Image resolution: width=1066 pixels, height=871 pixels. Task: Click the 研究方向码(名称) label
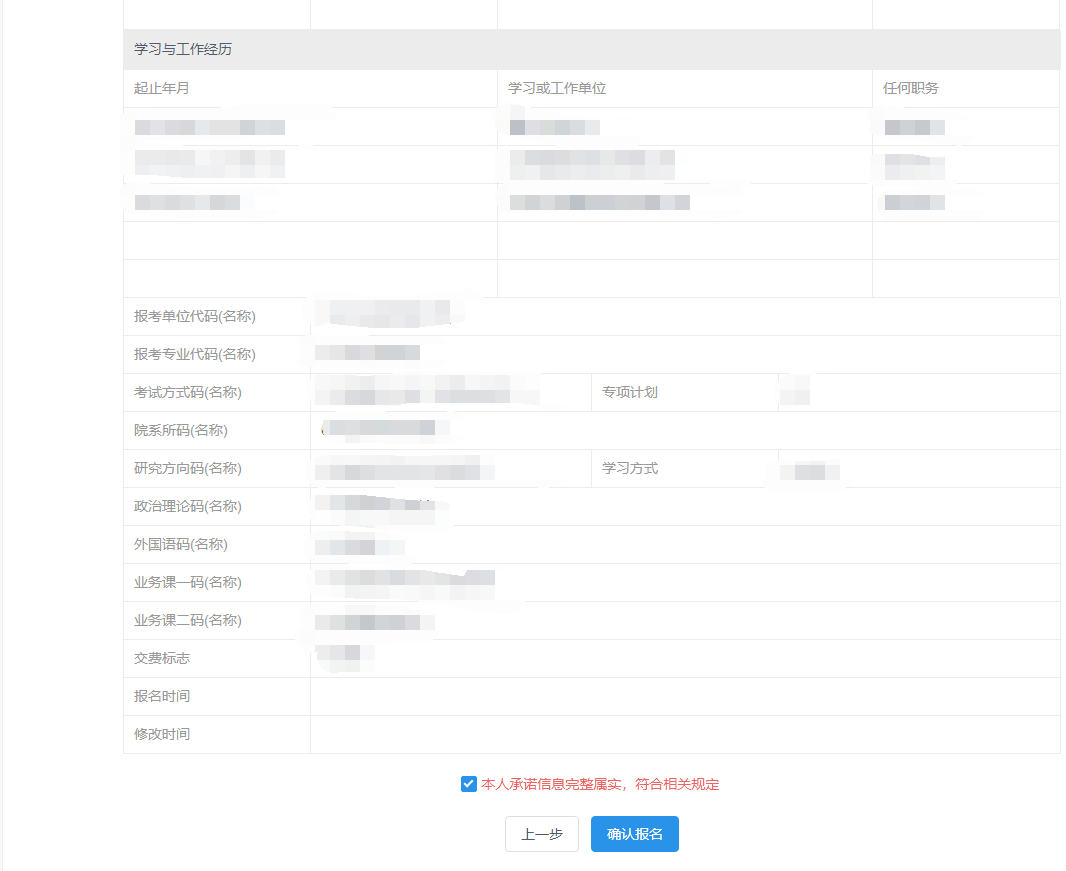coord(188,468)
